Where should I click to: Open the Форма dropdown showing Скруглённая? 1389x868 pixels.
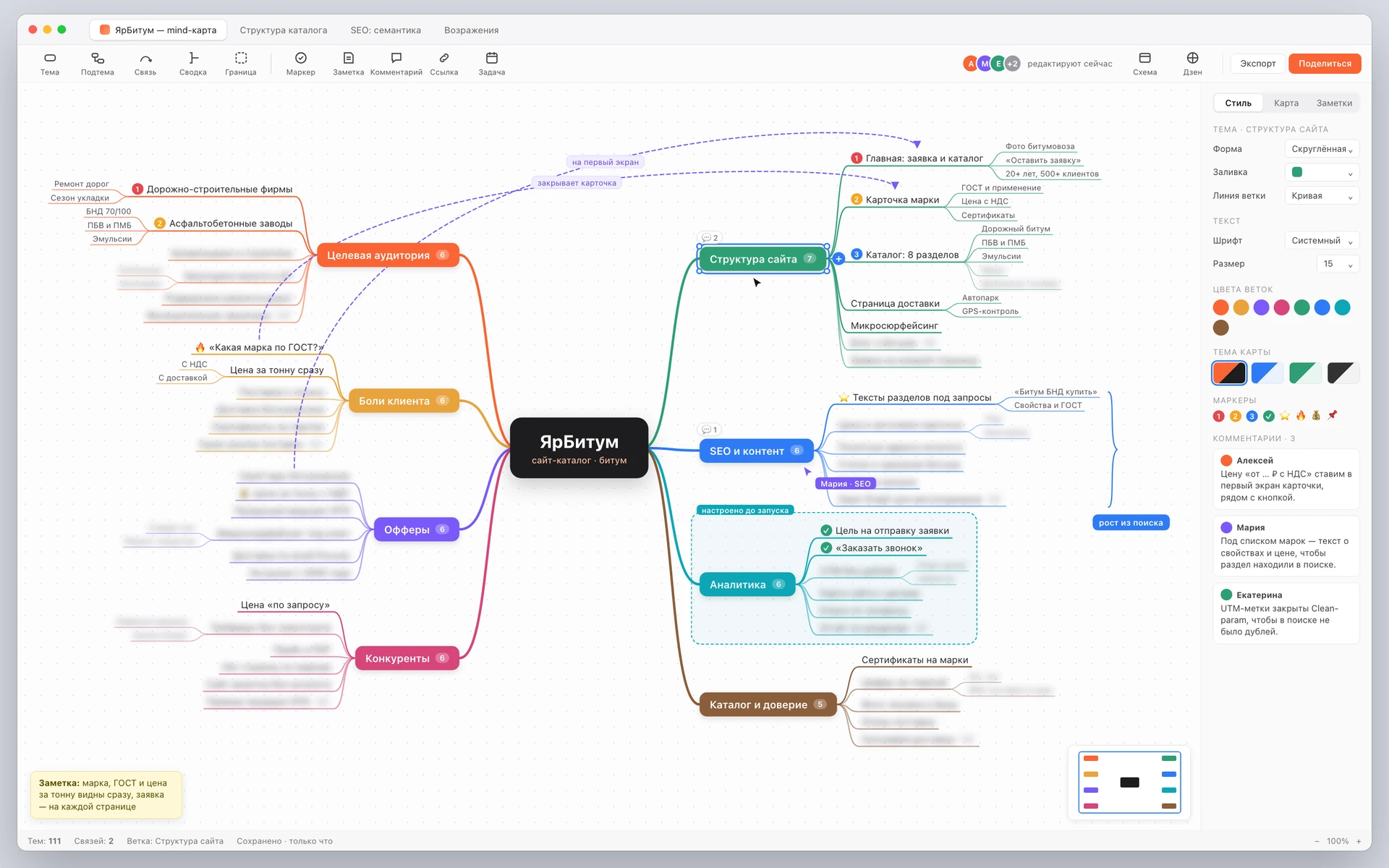pyautogui.click(x=1322, y=149)
